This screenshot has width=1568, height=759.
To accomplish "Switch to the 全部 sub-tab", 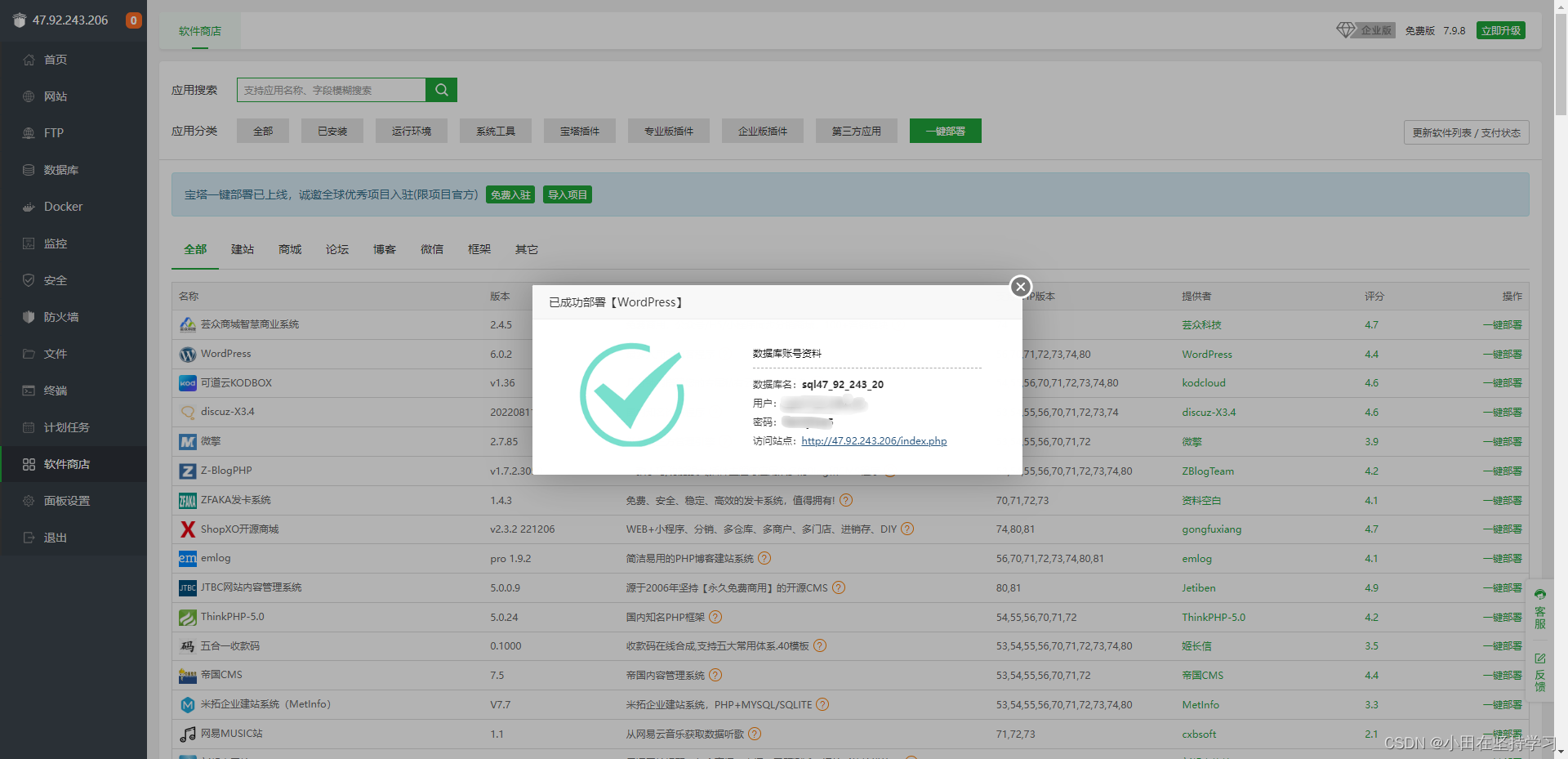I will [195, 249].
